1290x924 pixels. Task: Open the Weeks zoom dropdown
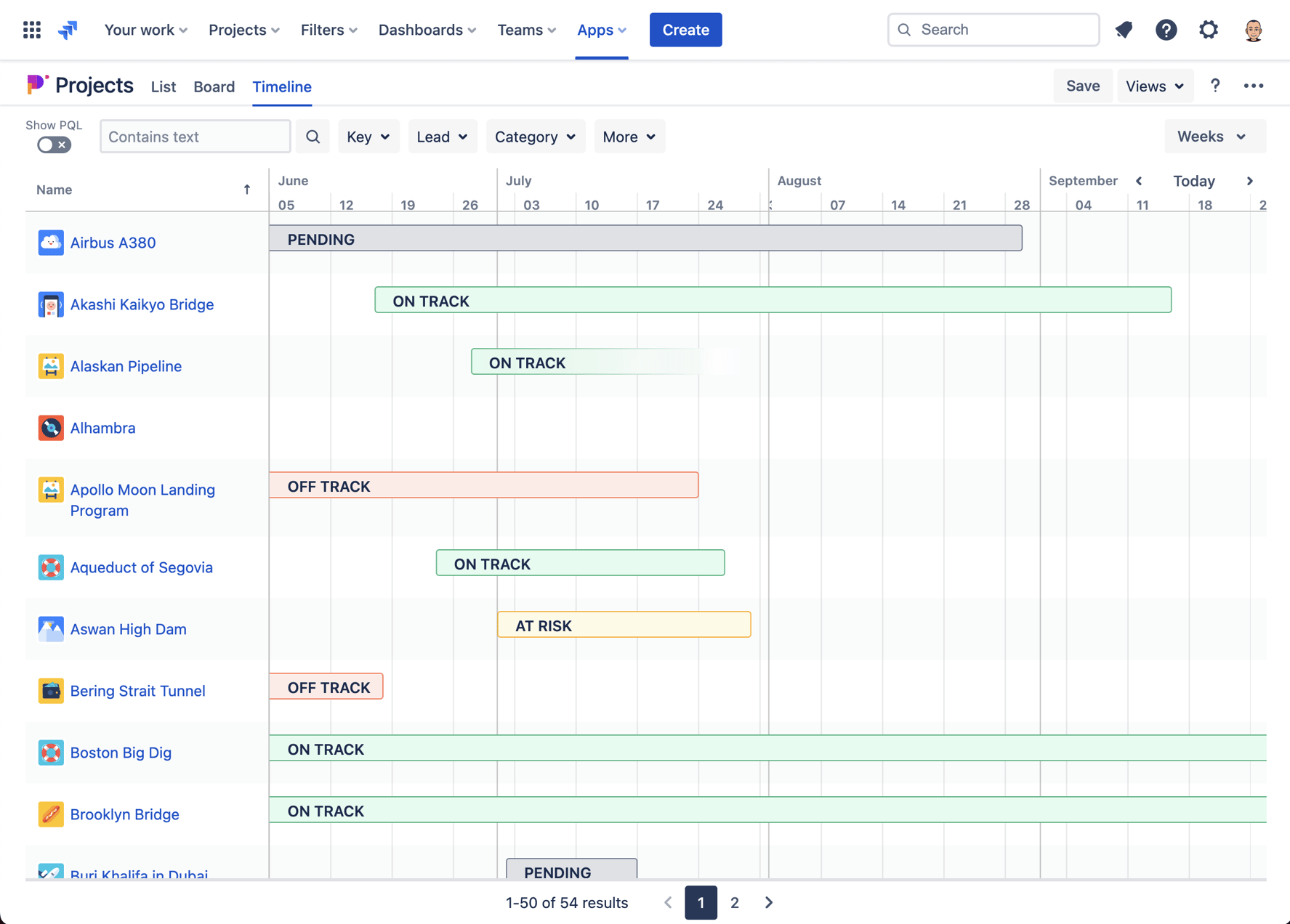point(1214,136)
